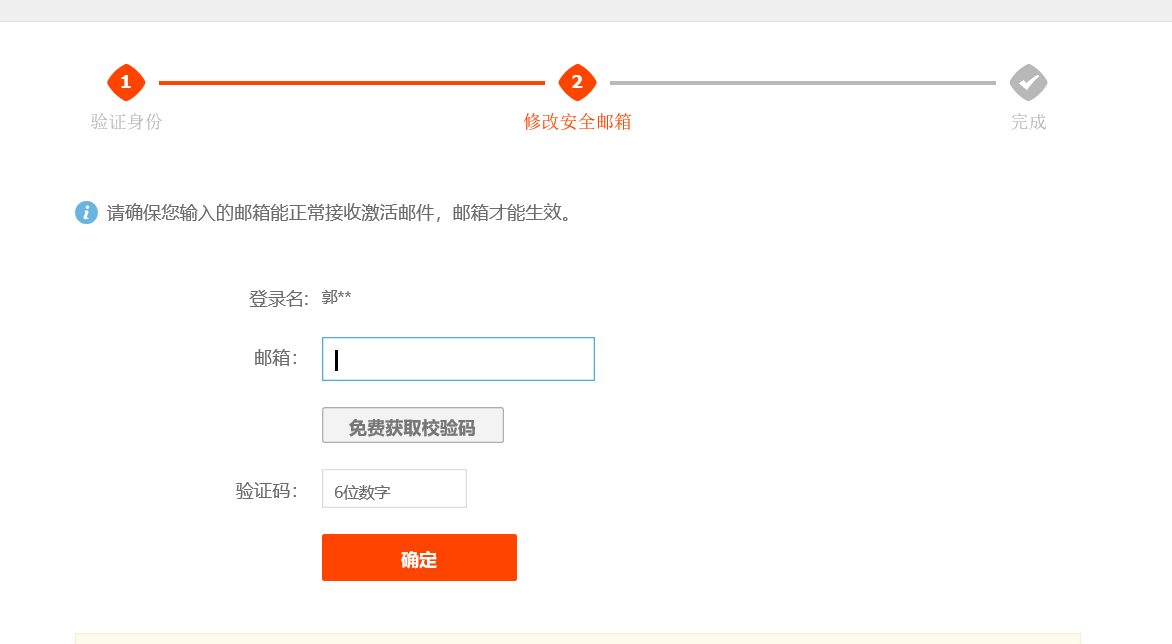
Task: Click the 修改安全邮箱 step label
Action: click(x=577, y=122)
